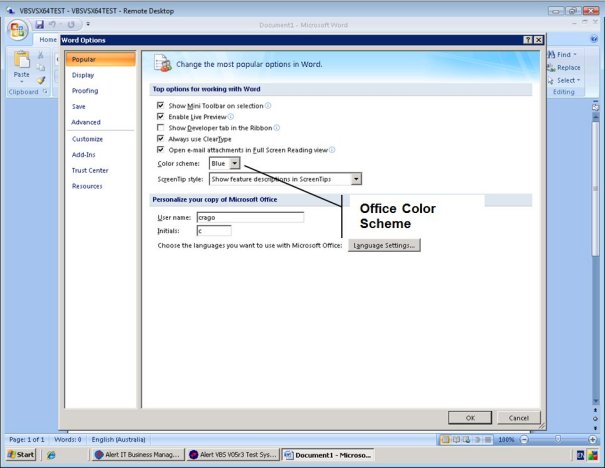The width and height of the screenshot is (605, 468).
Task: Toggle Always use ClearType checkbox
Action: 161,138
